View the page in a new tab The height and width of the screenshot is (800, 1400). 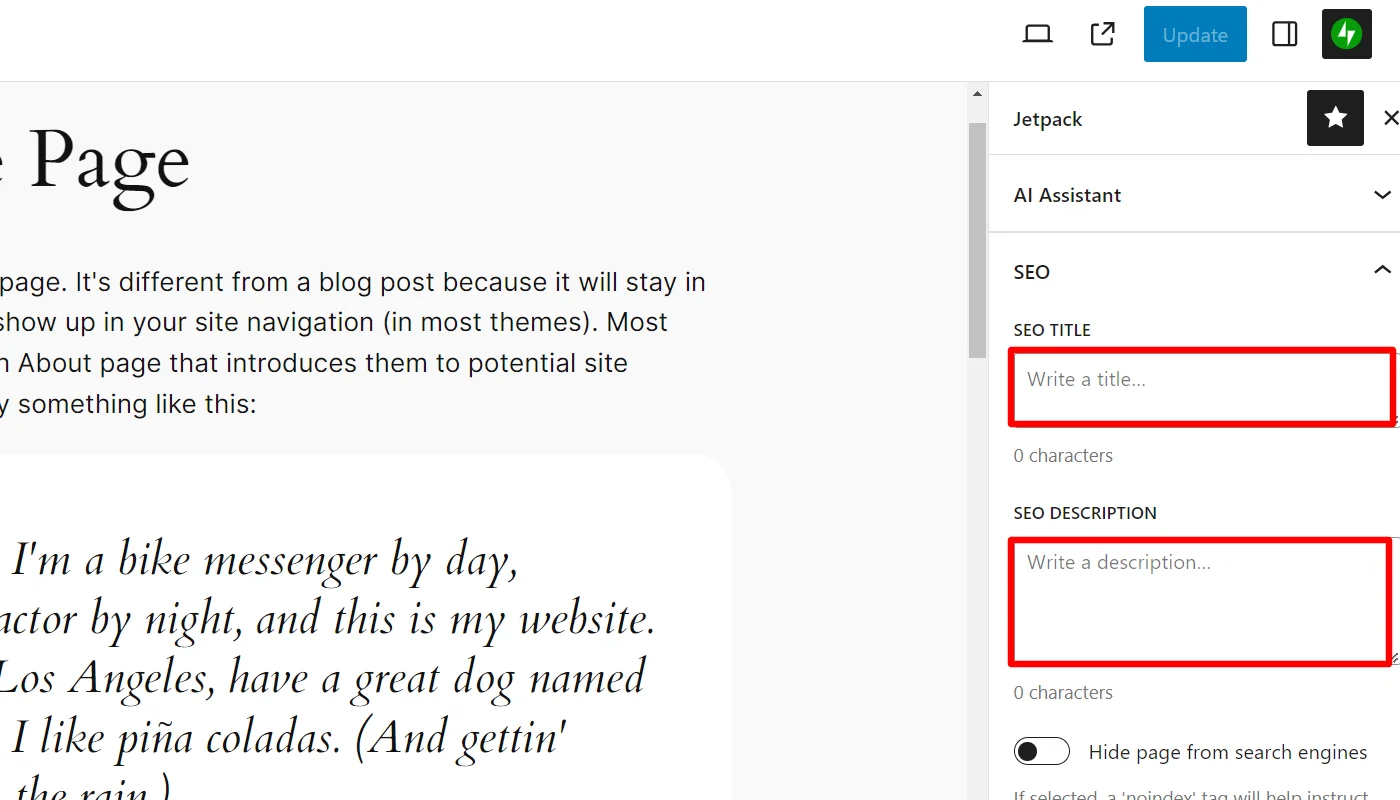[x=1101, y=33]
